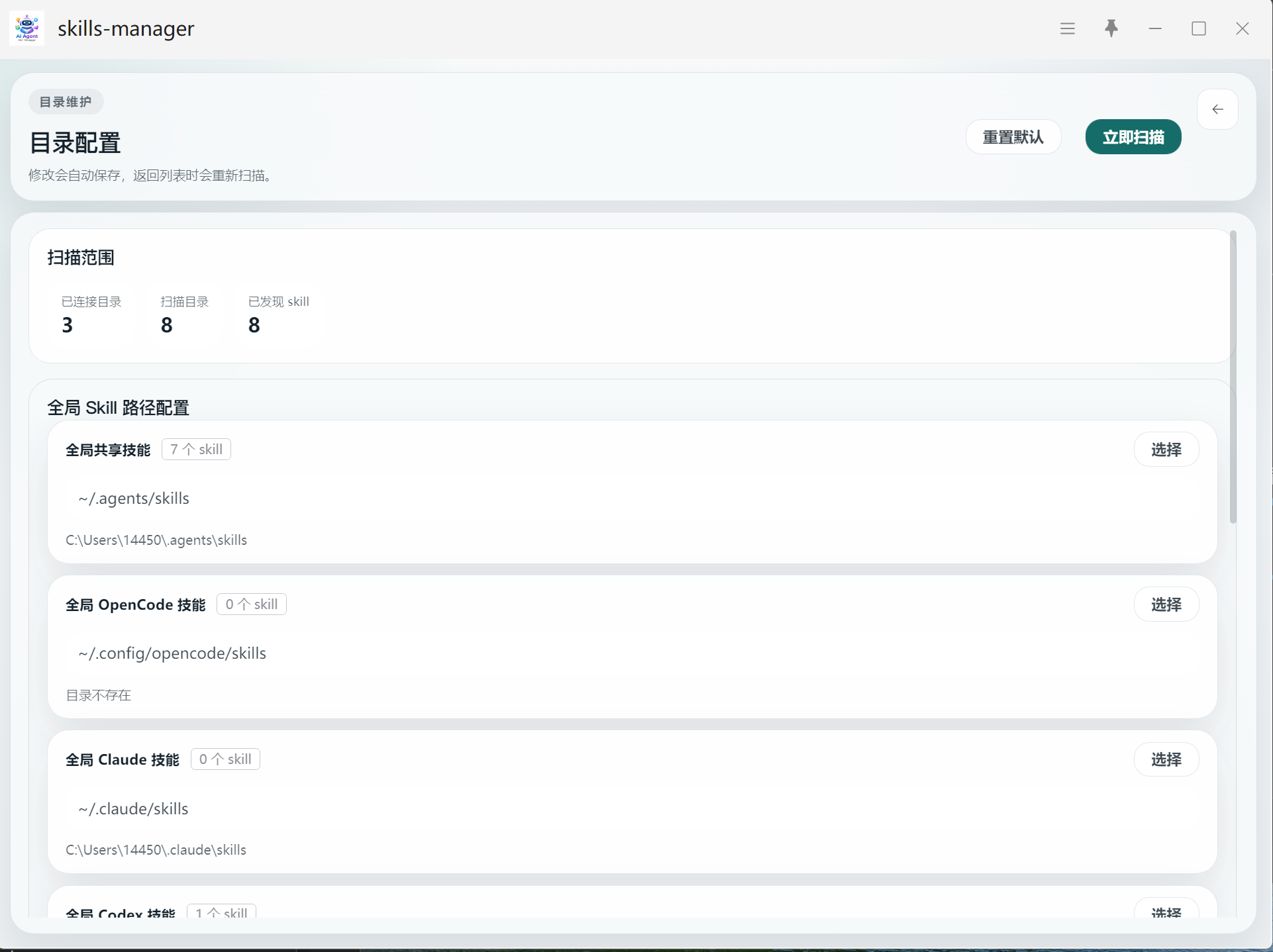Screen dimensions: 1273x952
Task: Click the 已发现 skill count 8
Action: 254,325
